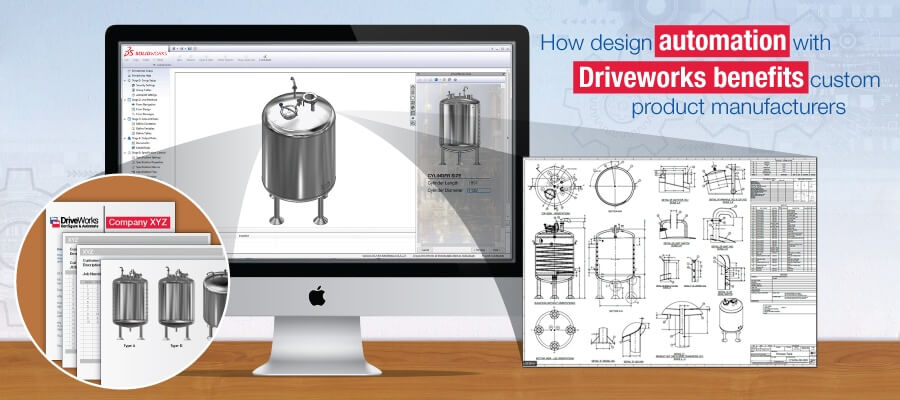Click the 3D tank model in the viewport
Viewport: 900px width, 400px height.
298,150
